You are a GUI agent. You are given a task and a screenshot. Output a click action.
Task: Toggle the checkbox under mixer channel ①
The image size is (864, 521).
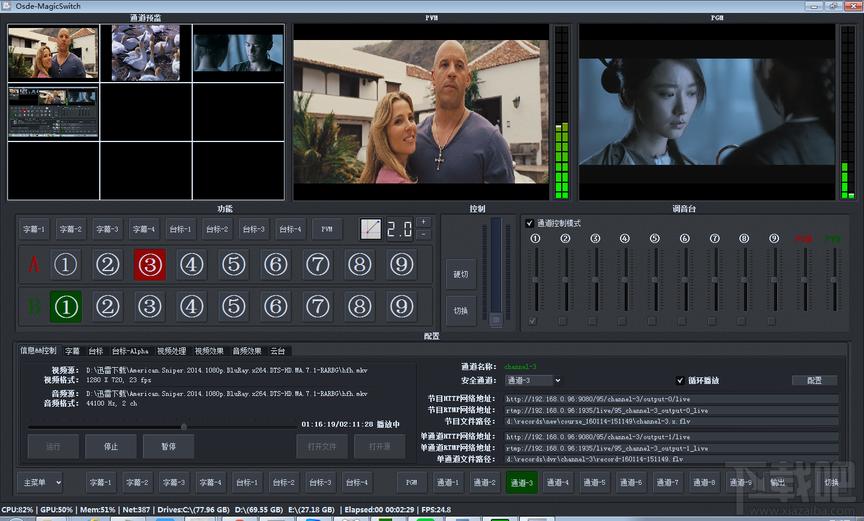tap(532, 321)
